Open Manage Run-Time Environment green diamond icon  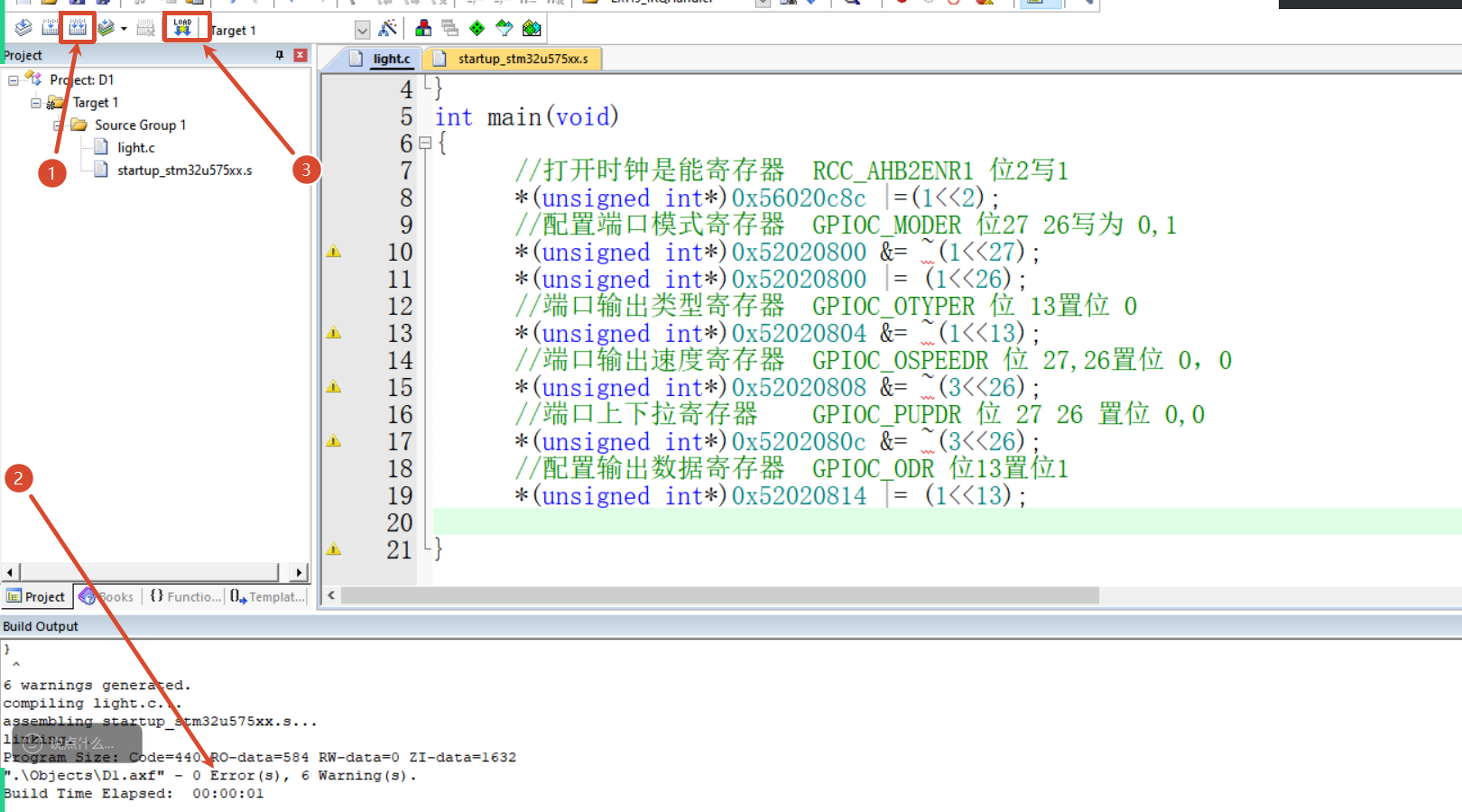477,29
